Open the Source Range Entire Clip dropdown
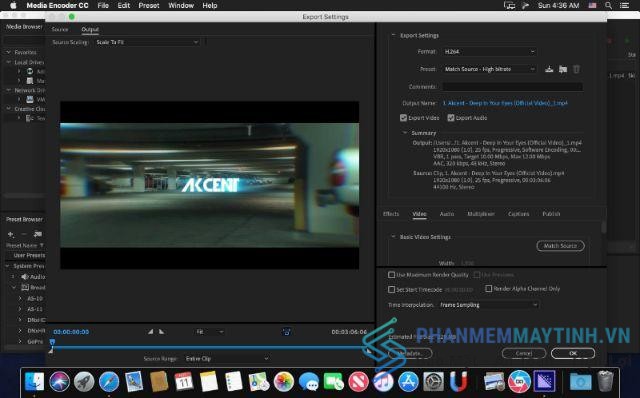 point(227,358)
